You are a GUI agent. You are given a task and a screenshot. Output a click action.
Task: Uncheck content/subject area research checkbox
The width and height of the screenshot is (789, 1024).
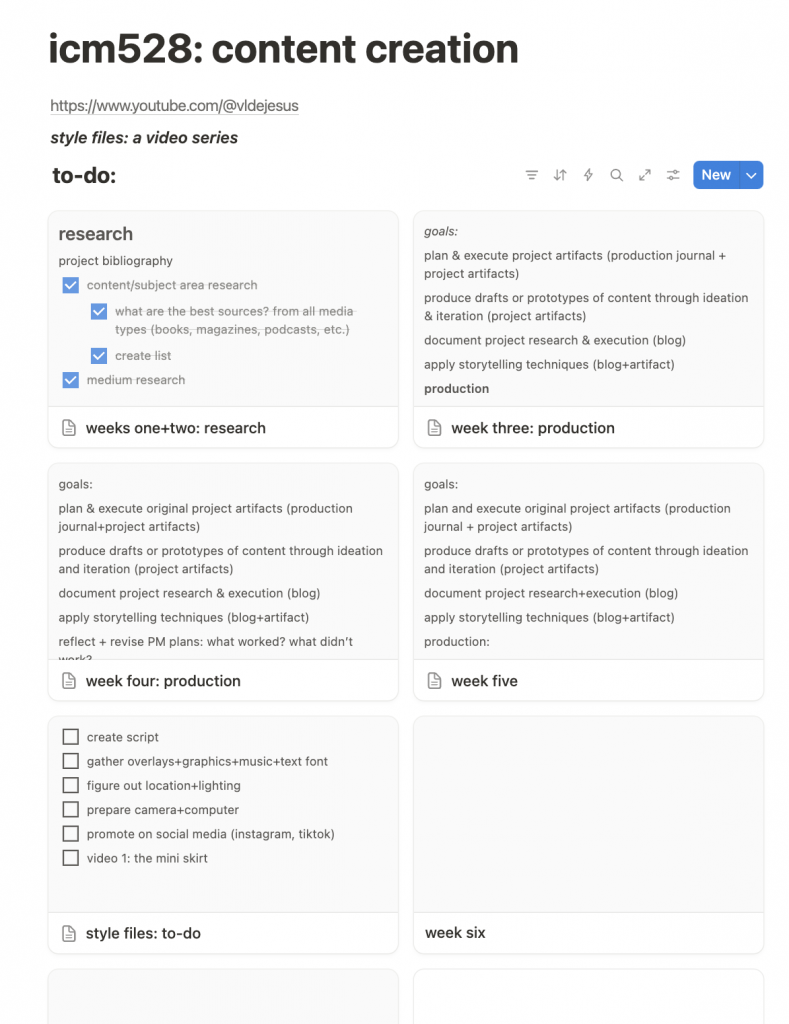click(71, 285)
